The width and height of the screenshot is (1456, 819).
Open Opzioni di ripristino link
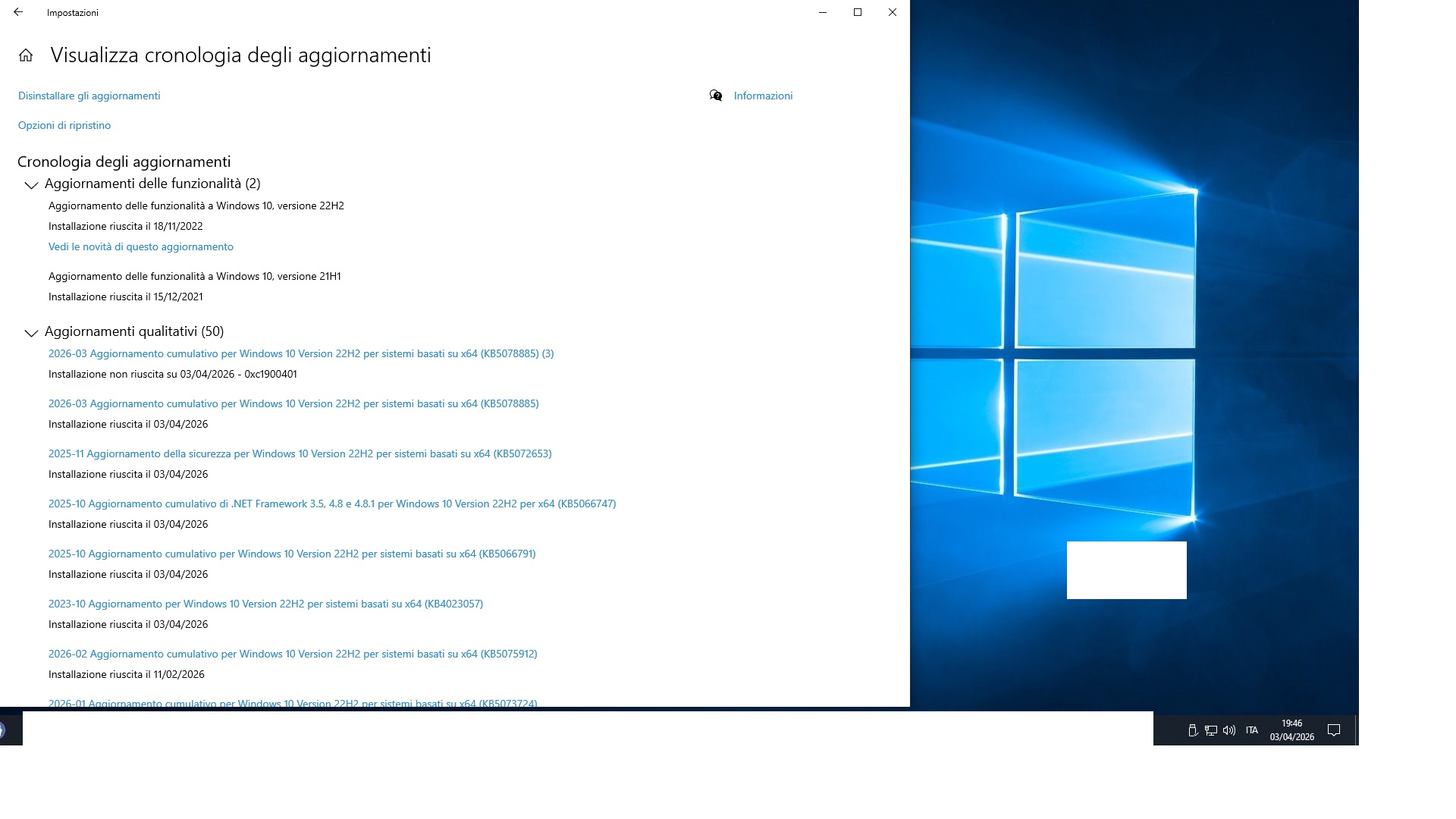[64, 125]
